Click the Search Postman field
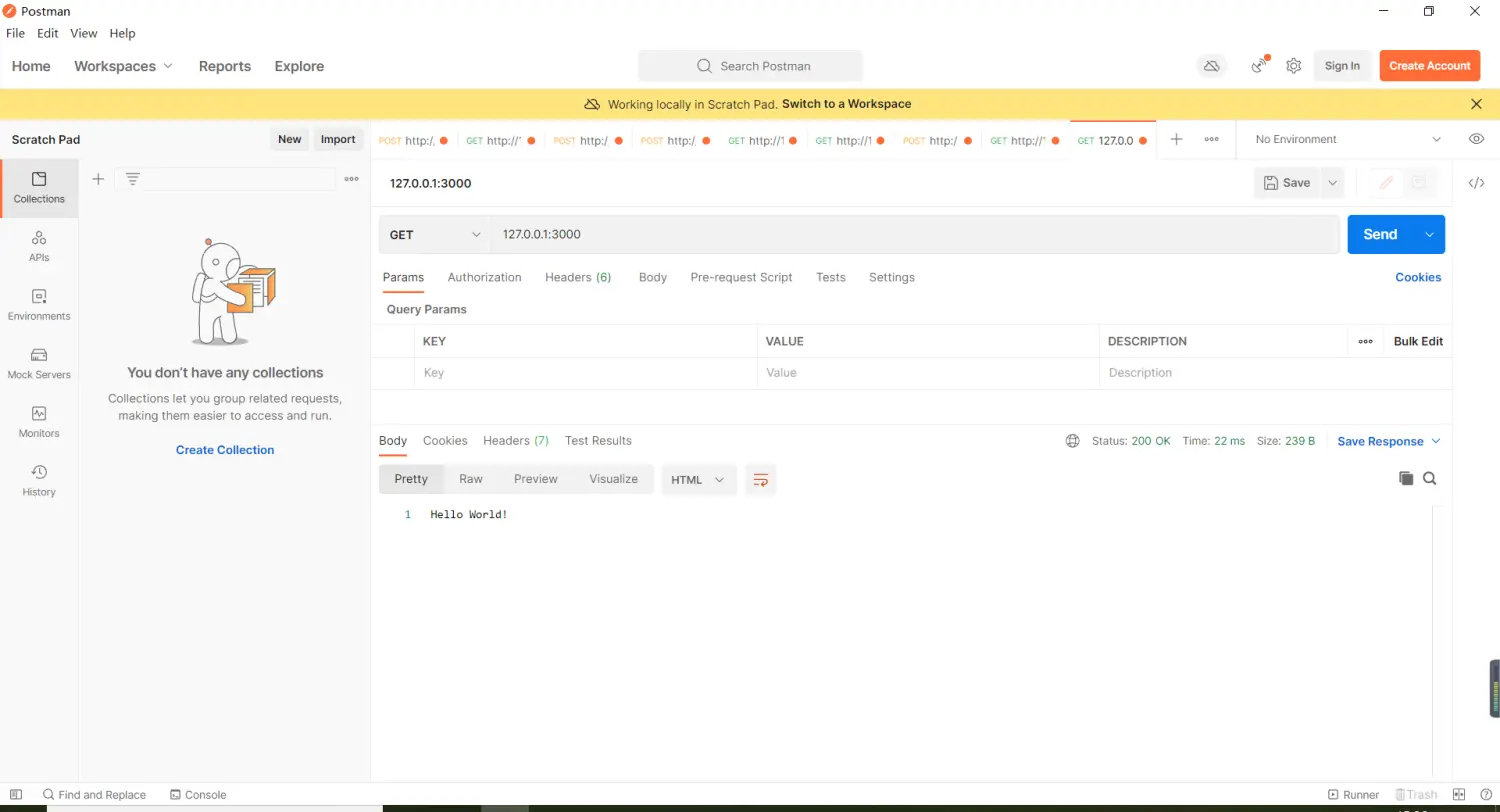Viewport: 1500px width, 812px height. [750, 66]
